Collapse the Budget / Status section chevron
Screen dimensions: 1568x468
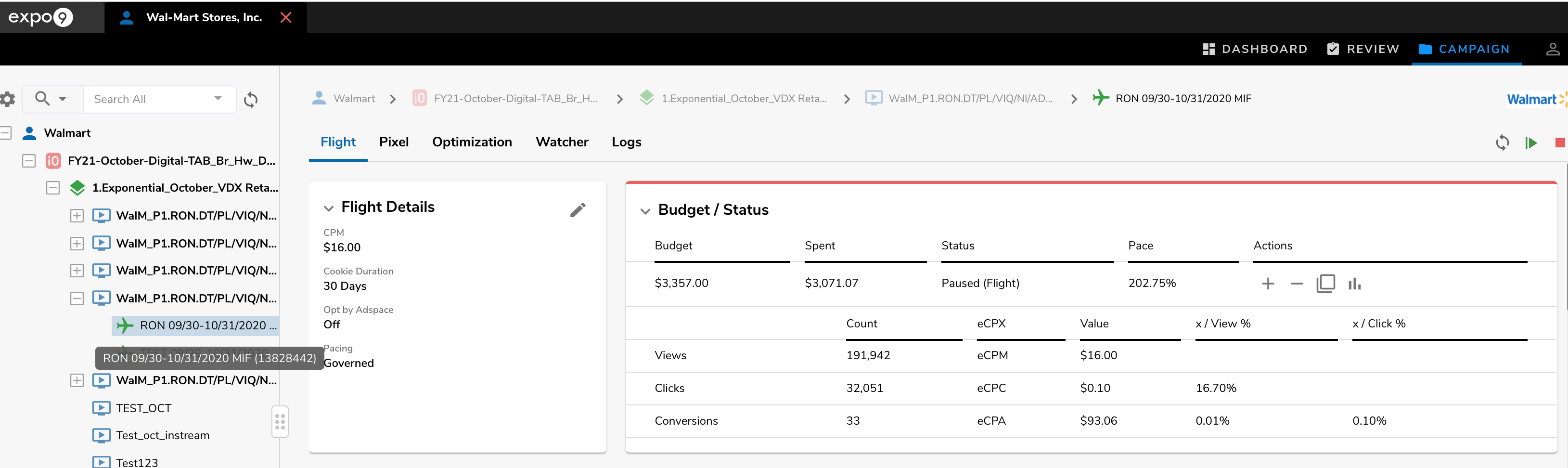[x=645, y=210]
